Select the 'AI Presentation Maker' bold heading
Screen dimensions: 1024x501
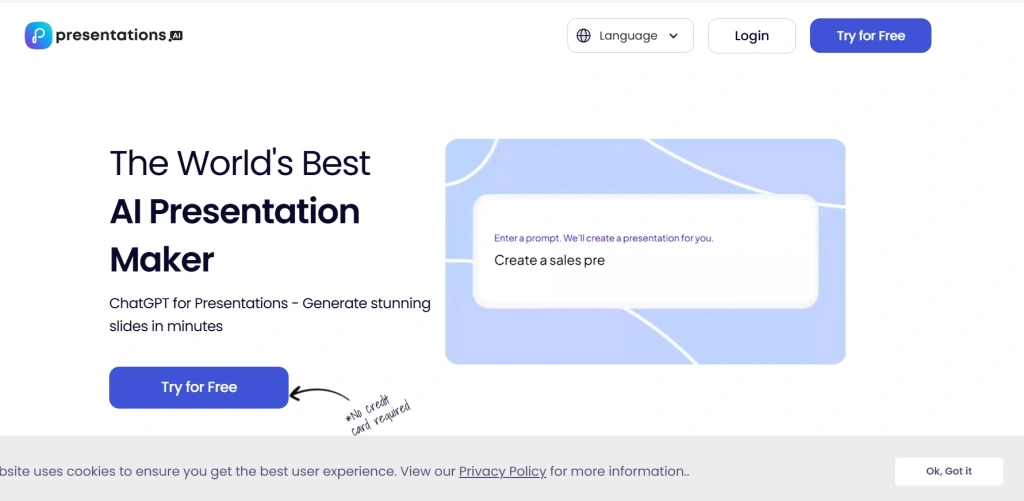(234, 235)
